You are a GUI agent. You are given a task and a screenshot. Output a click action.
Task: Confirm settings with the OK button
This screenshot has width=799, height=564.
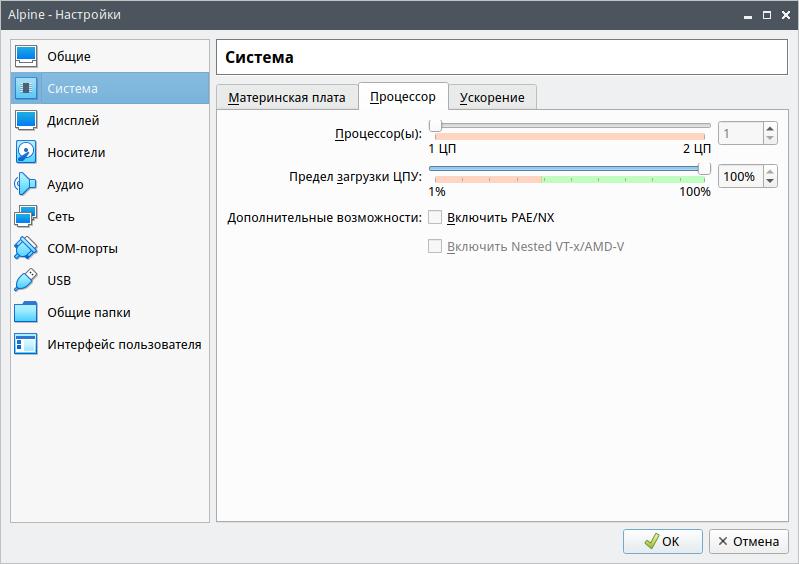click(662, 541)
